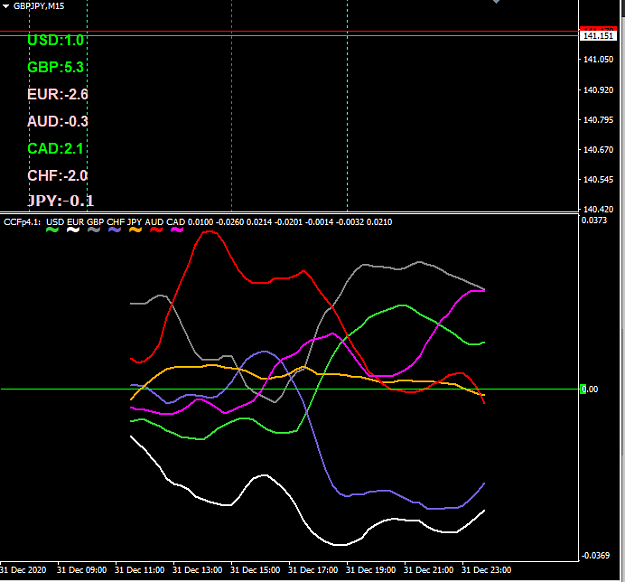Click the 31 Dec 21:00 time label
This screenshot has height=582, width=625.
(428, 570)
